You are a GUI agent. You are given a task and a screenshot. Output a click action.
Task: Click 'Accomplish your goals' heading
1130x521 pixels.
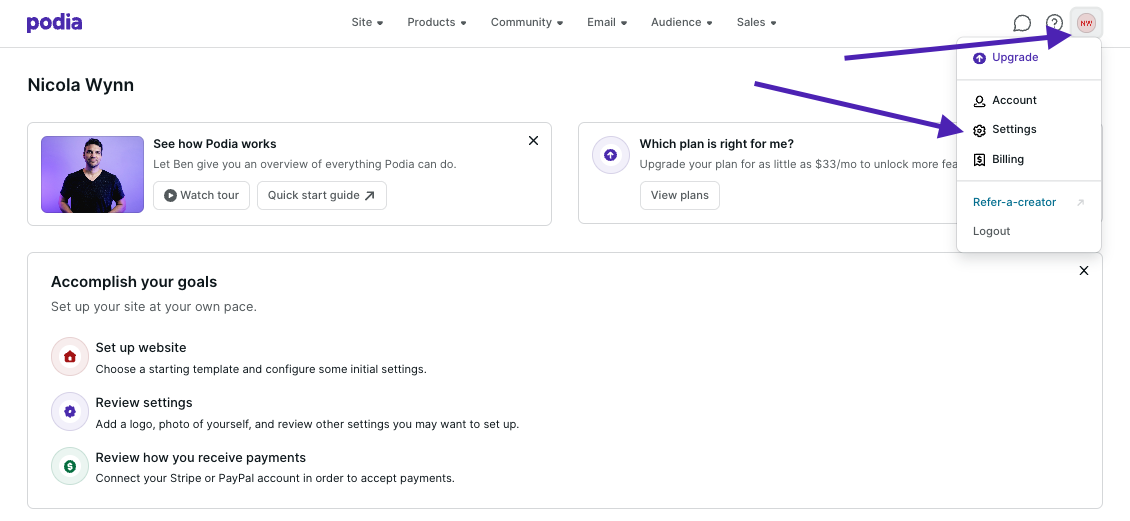tap(134, 282)
